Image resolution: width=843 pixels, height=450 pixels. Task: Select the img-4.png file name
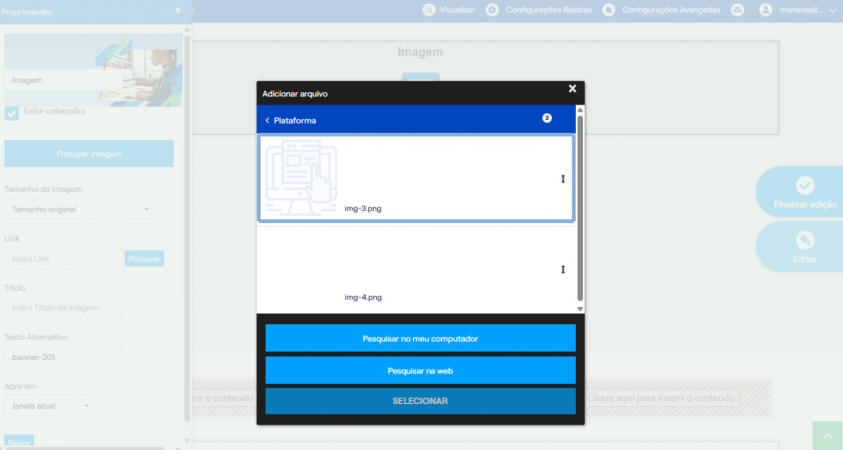tap(363, 297)
